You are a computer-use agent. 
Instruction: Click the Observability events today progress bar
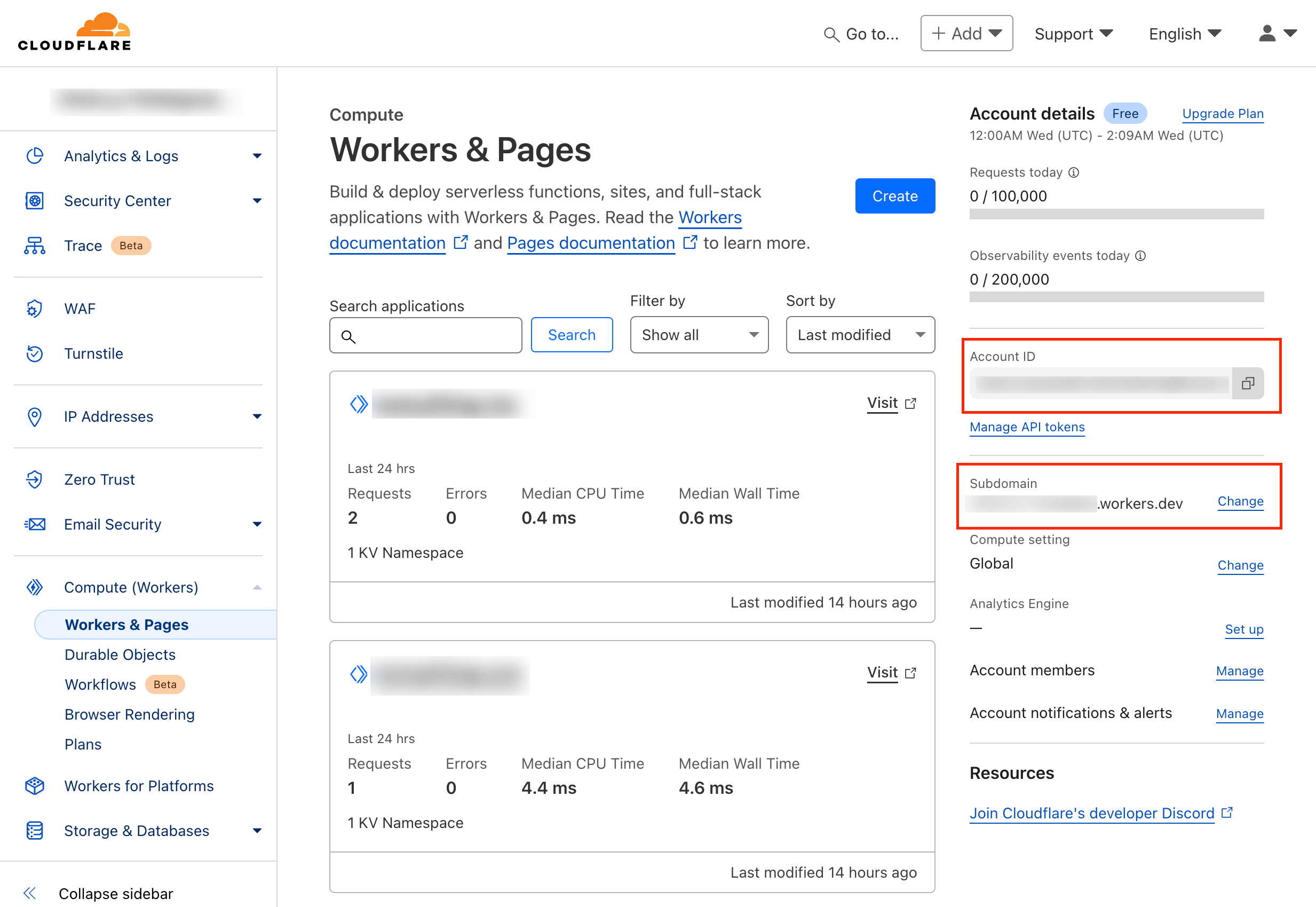[x=1116, y=297]
